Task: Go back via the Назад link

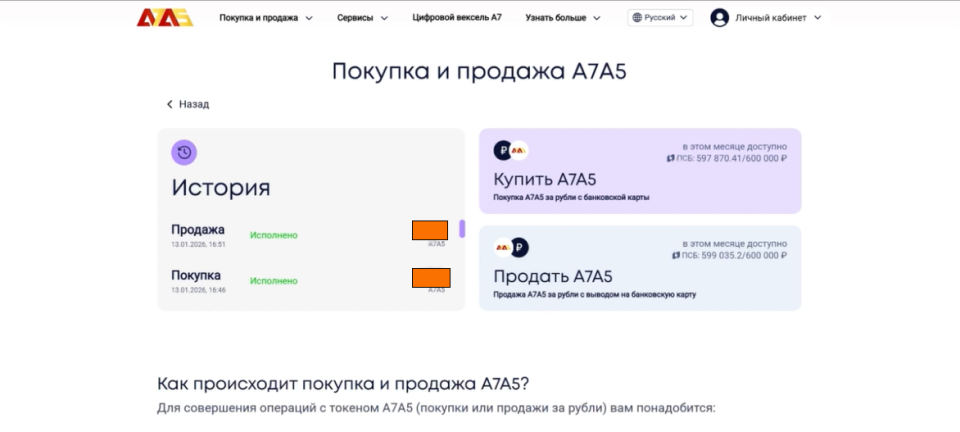Action: coord(193,104)
